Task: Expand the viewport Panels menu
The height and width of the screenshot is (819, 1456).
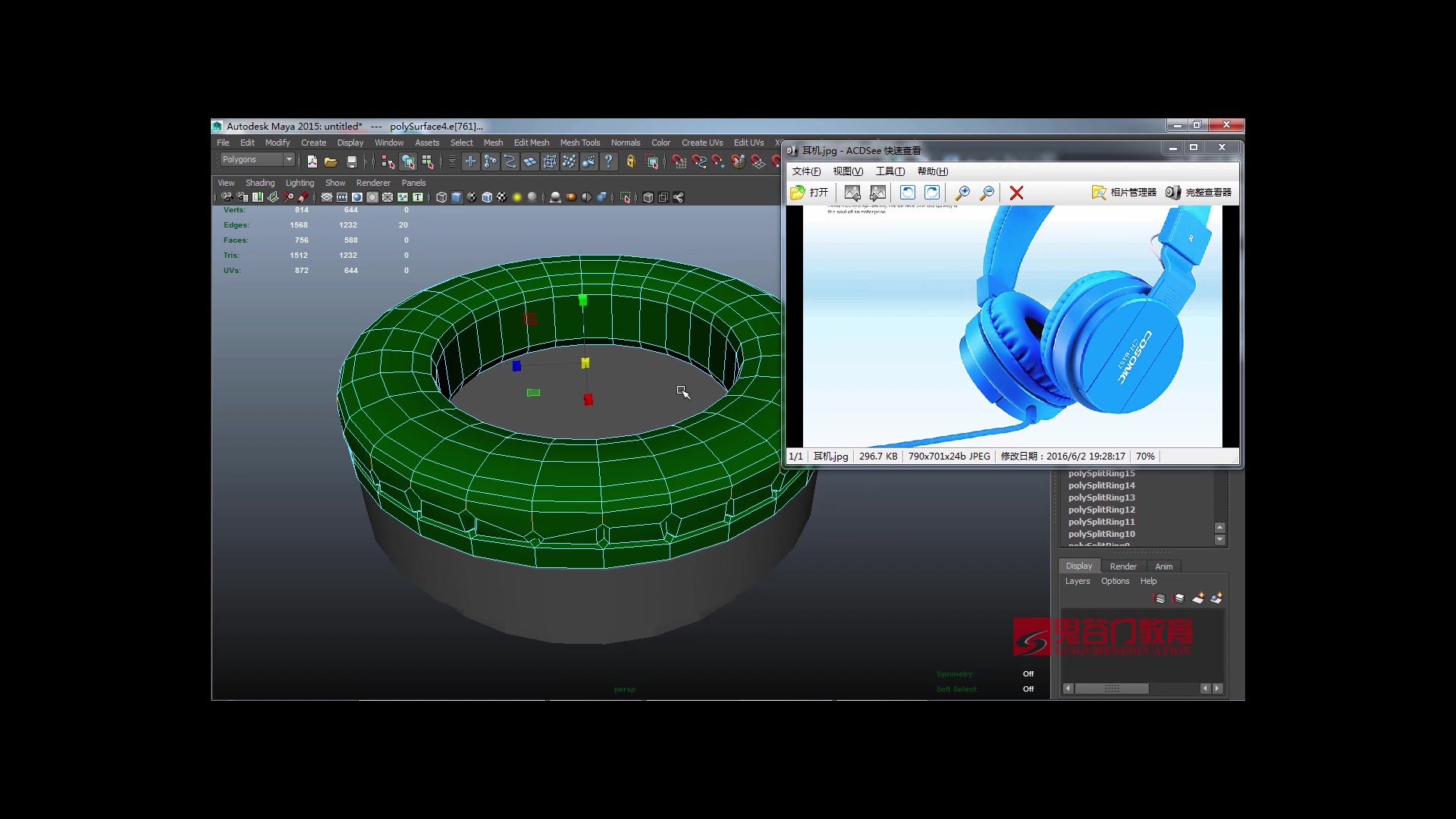Action: tap(413, 183)
